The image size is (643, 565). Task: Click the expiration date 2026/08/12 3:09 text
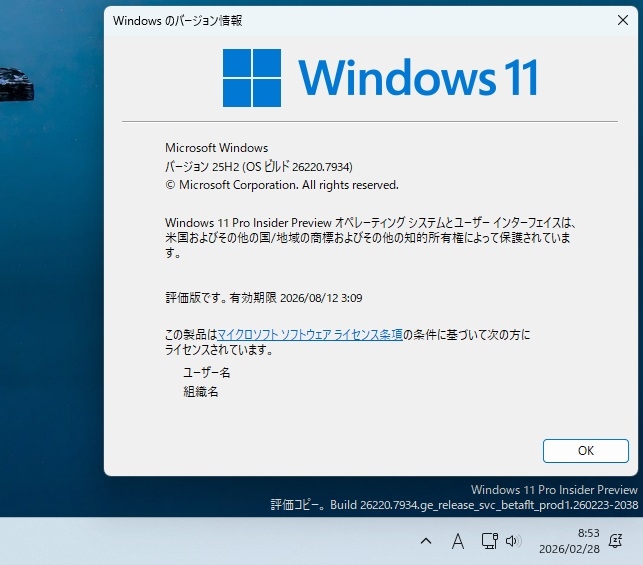264,298
